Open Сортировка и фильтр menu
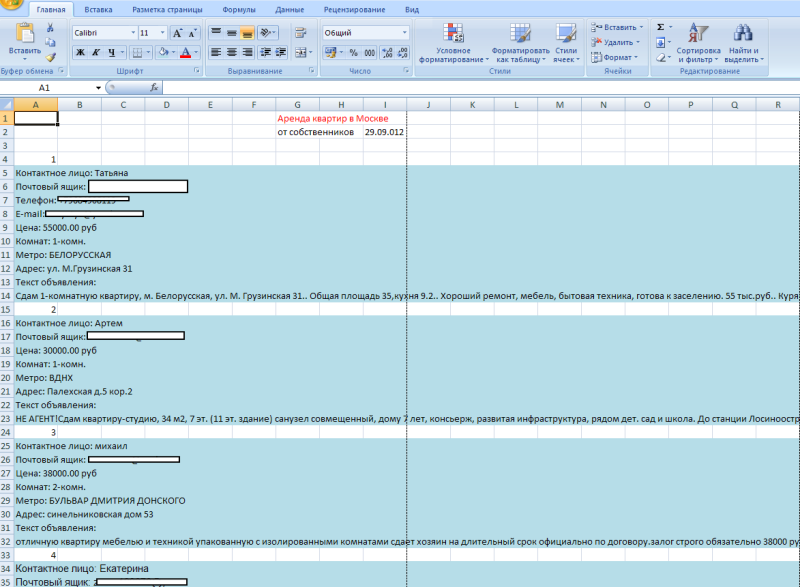 click(x=698, y=43)
